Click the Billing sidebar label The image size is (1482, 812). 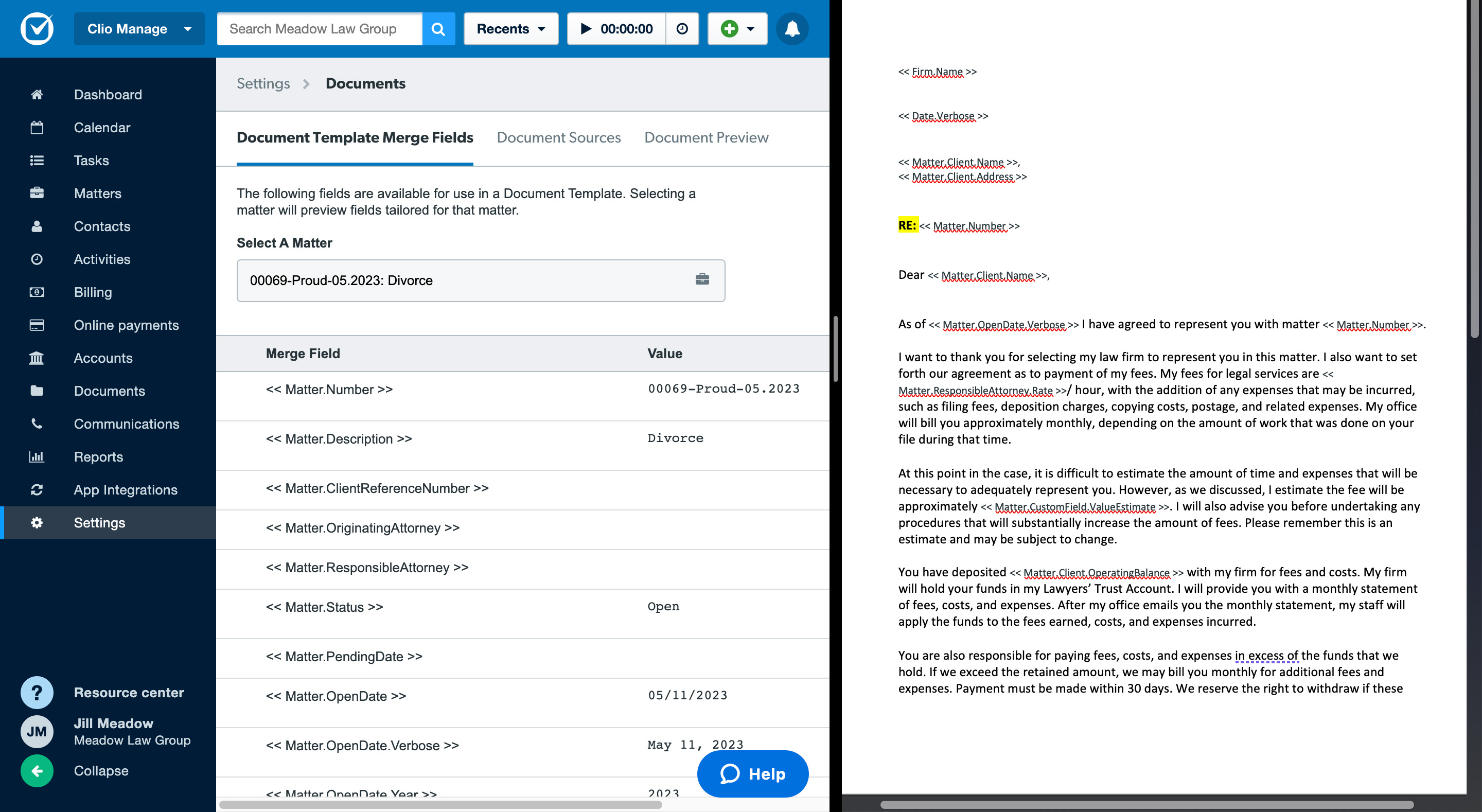point(93,292)
